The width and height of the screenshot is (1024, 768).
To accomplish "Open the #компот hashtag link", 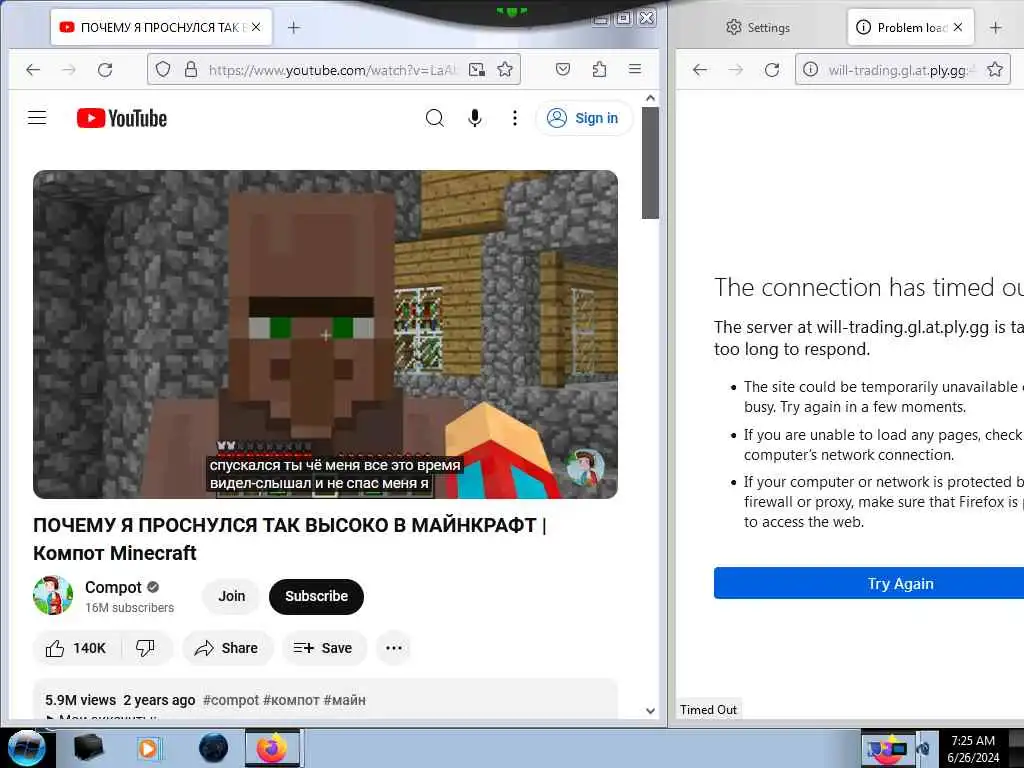I will coord(291,700).
